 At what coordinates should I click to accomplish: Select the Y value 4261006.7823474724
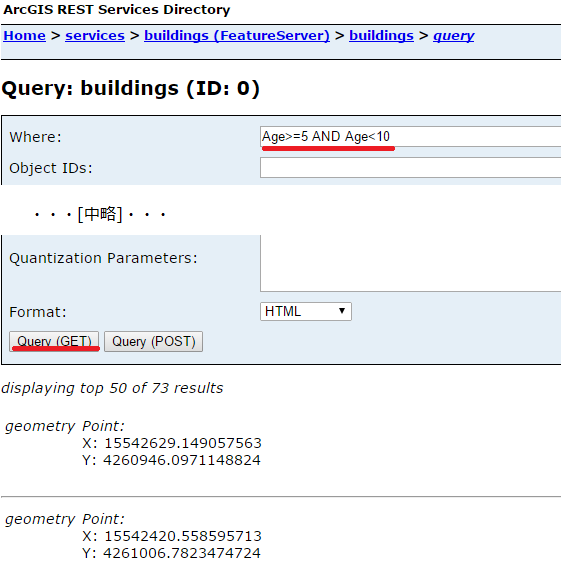tap(182, 553)
